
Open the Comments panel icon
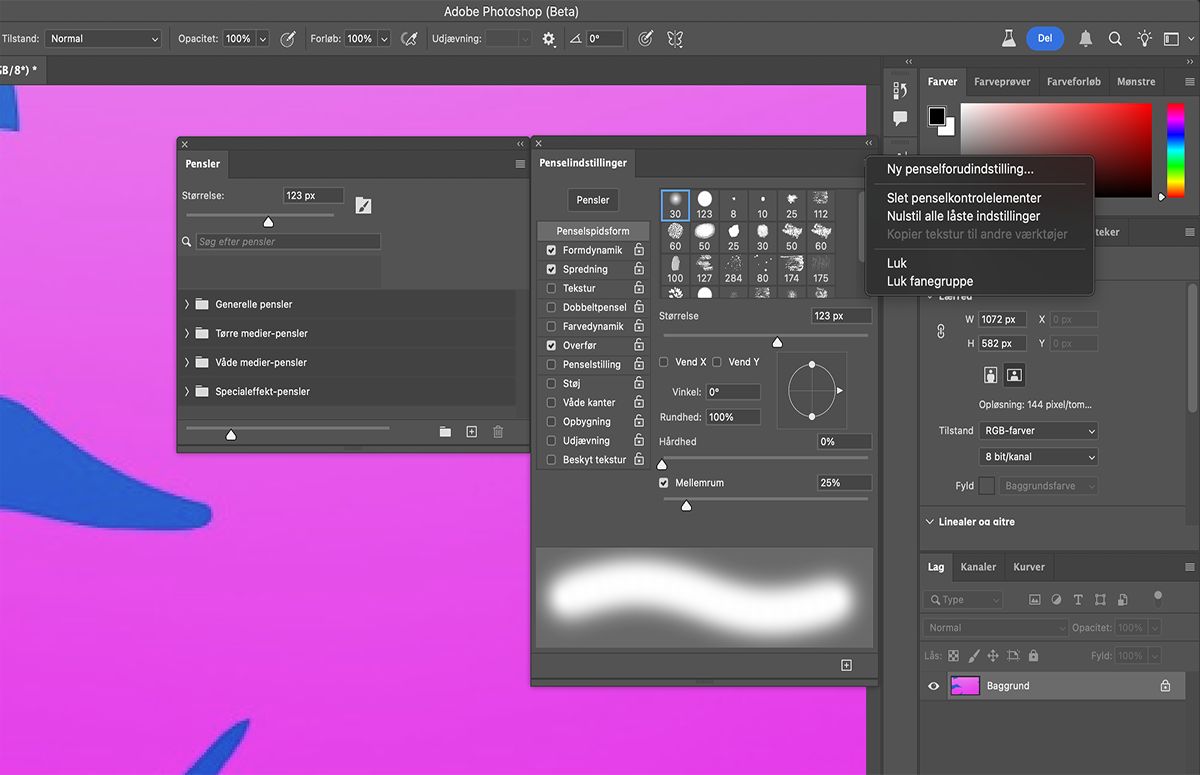pos(900,119)
